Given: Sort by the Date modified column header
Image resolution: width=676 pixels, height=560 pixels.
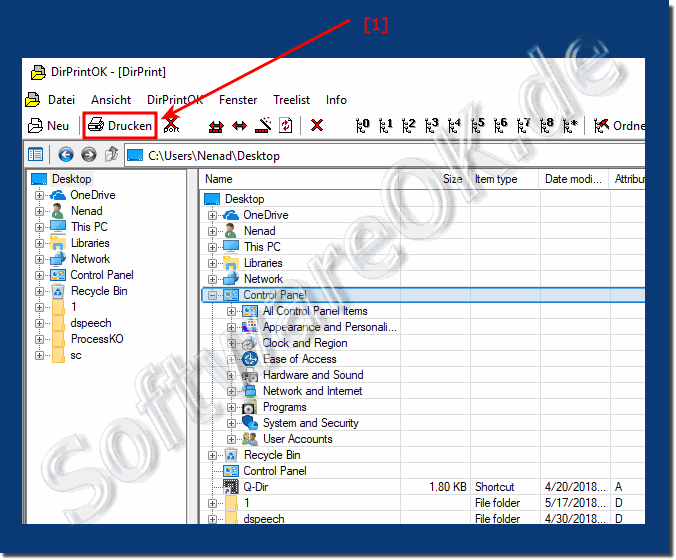Looking at the screenshot, I should 574,179.
